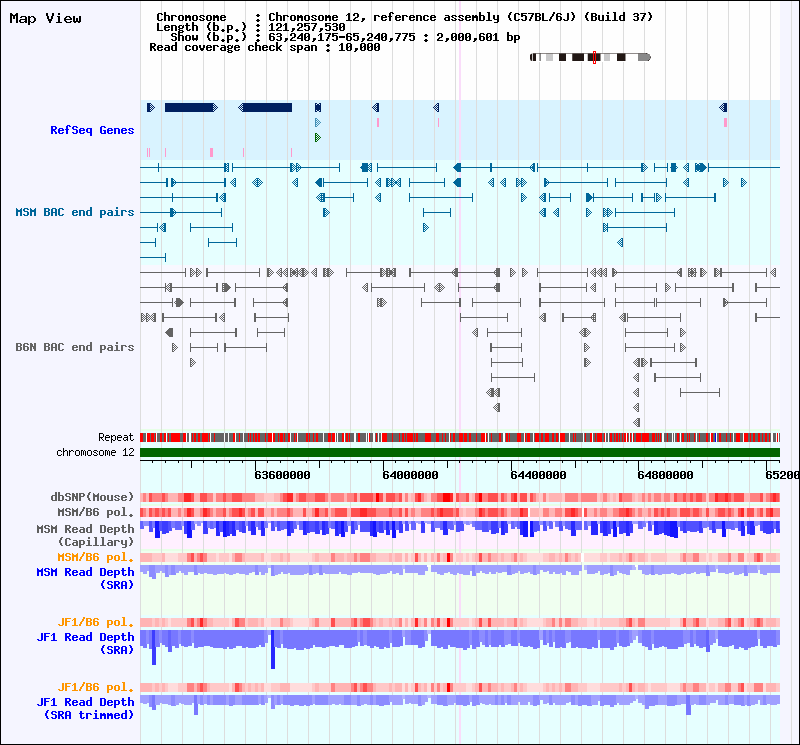The width and height of the screenshot is (800, 745).
Task: Click the 64800000 ruler position label
Action: pos(665,475)
